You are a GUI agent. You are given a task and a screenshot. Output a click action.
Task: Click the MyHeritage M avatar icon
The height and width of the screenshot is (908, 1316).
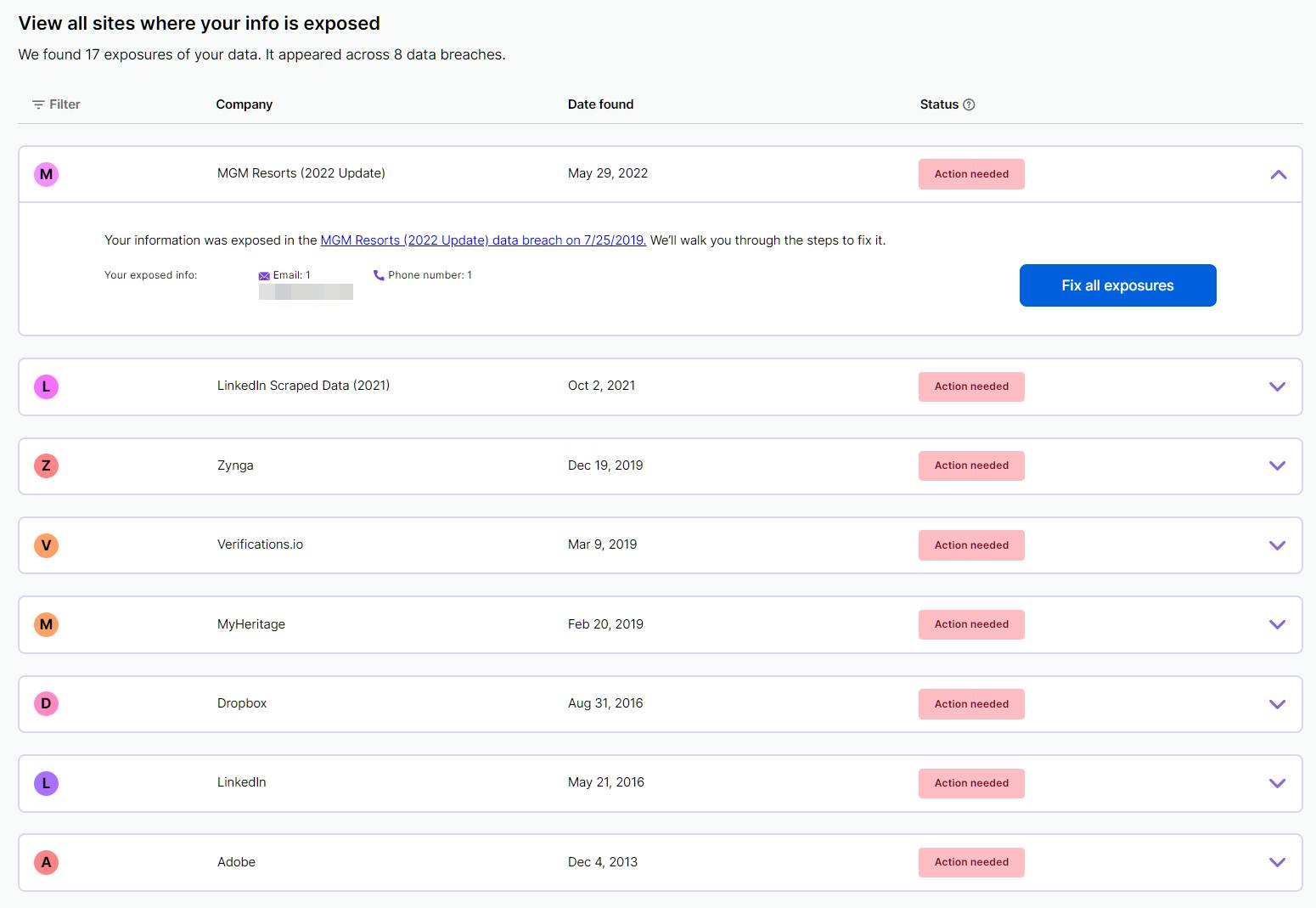tap(46, 624)
